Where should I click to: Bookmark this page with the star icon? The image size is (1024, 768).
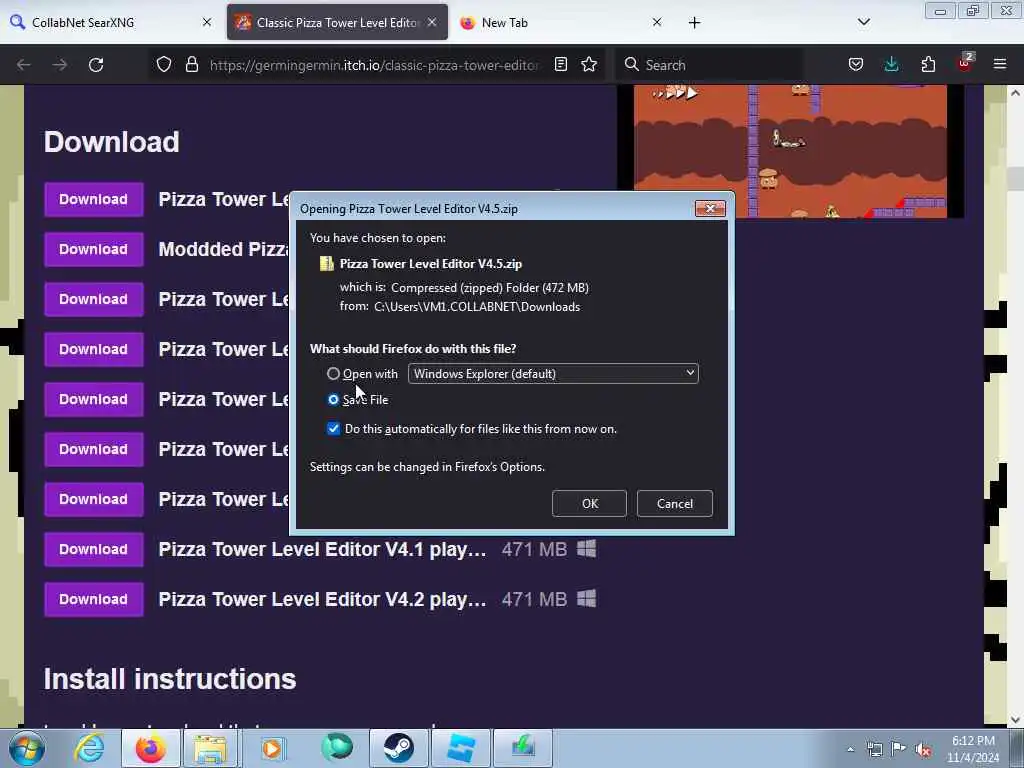pyautogui.click(x=589, y=65)
